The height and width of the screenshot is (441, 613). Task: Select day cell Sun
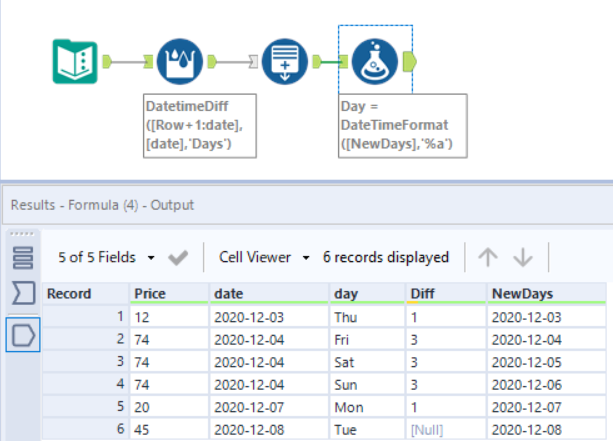click(x=367, y=385)
